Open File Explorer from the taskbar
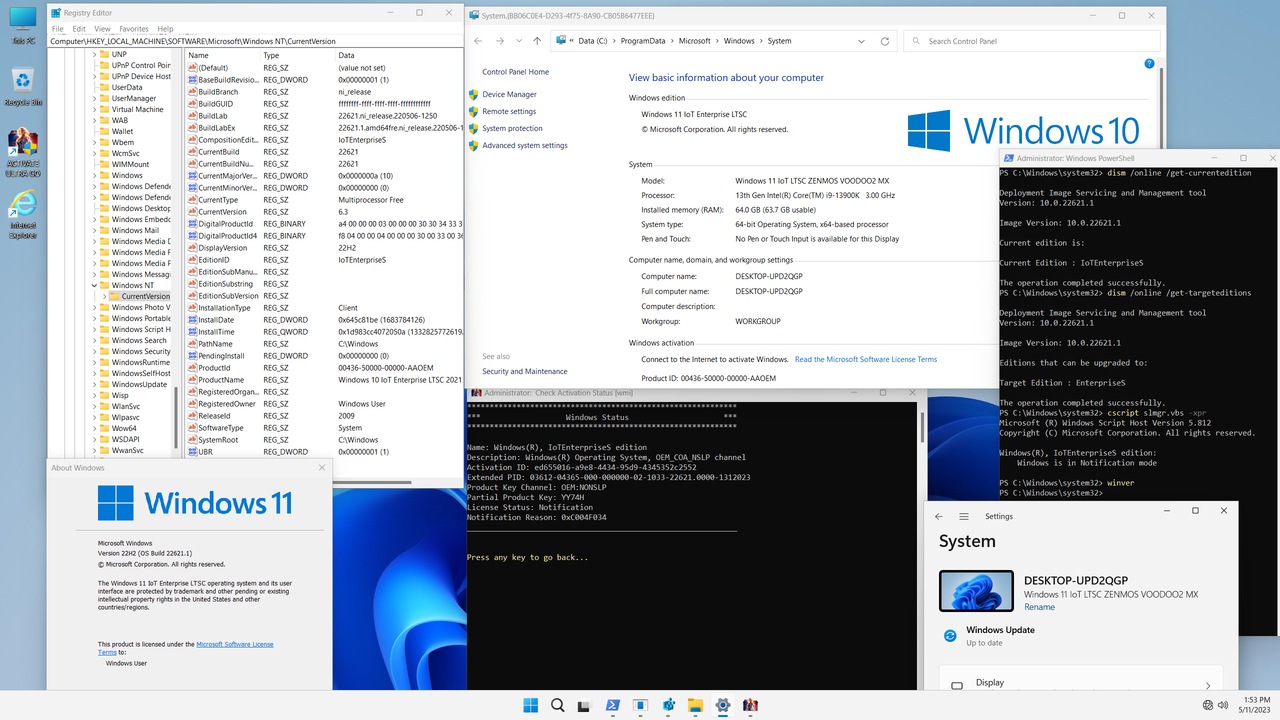Screen dimensions: 1280x720 click(695, 705)
